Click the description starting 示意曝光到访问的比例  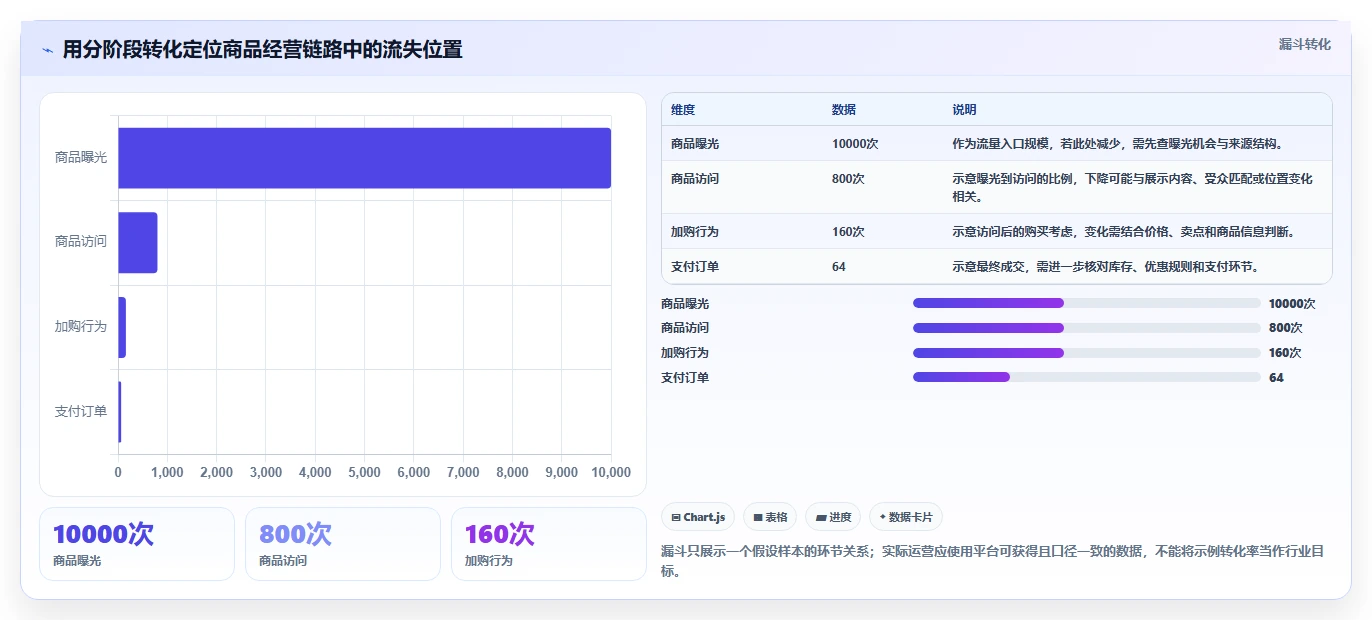[x=1132, y=187]
